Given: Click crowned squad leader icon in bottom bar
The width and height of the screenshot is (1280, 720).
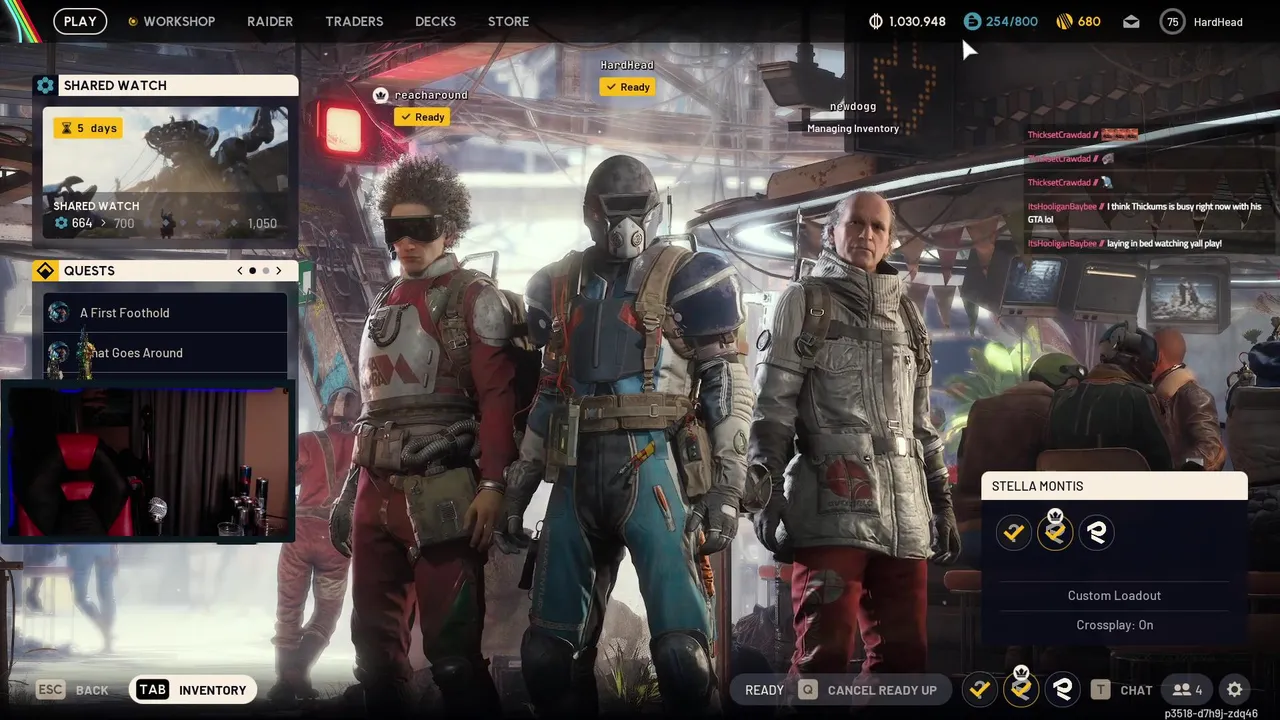Looking at the screenshot, I should [1021, 689].
